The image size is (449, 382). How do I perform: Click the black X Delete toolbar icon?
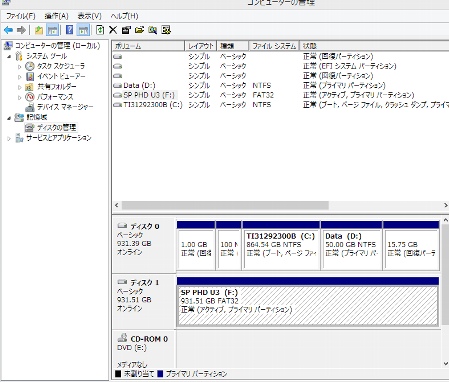click(x=113, y=30)
